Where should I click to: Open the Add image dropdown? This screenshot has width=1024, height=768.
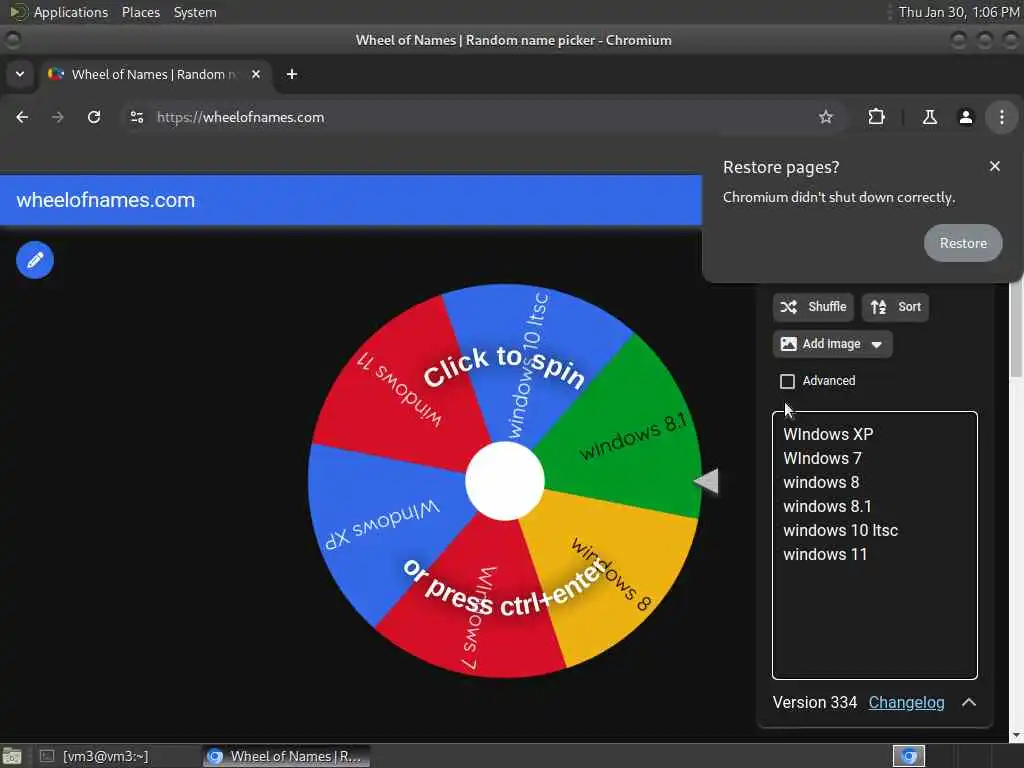(x=832, y=344)
